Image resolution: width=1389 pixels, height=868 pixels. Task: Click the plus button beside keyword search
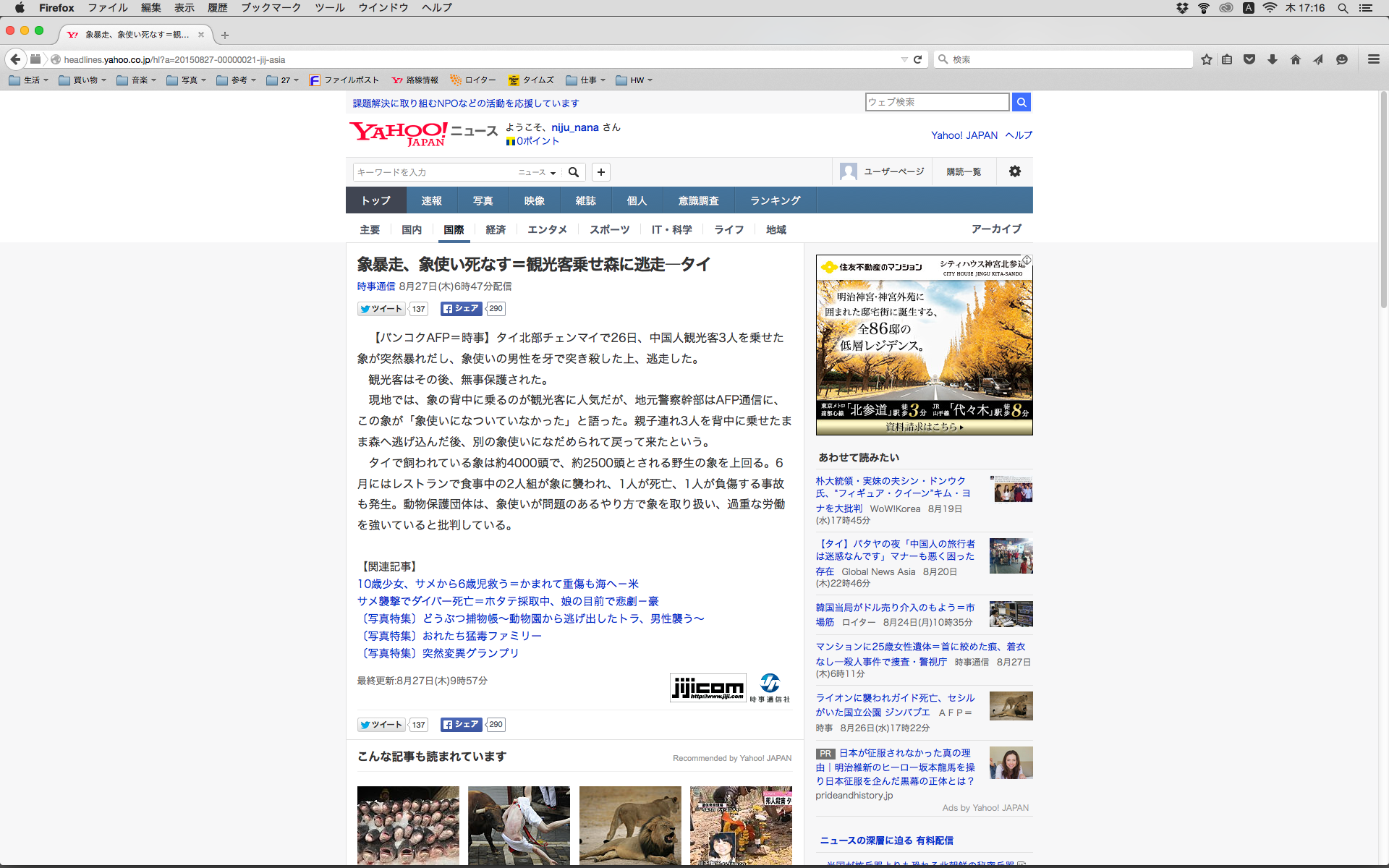pyautogui.click(x=601, y=172)
